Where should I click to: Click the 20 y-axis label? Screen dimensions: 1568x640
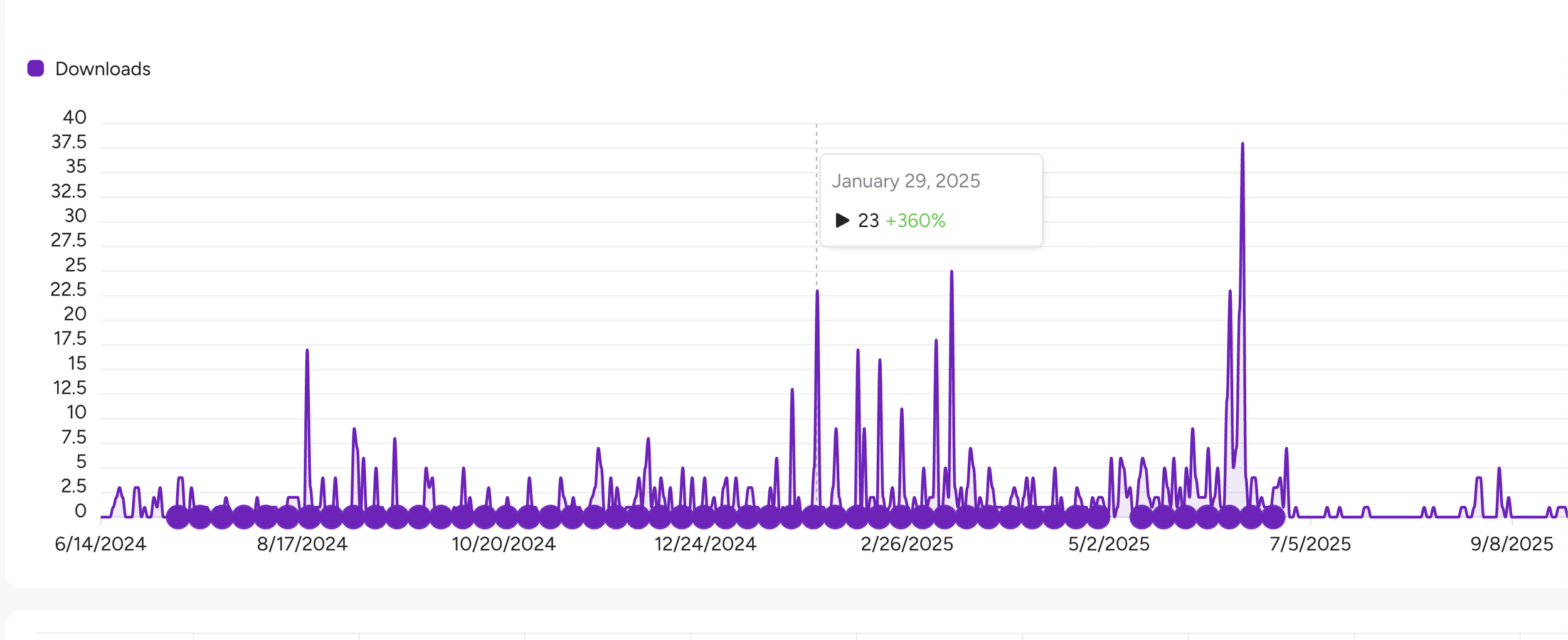[75, 314]
